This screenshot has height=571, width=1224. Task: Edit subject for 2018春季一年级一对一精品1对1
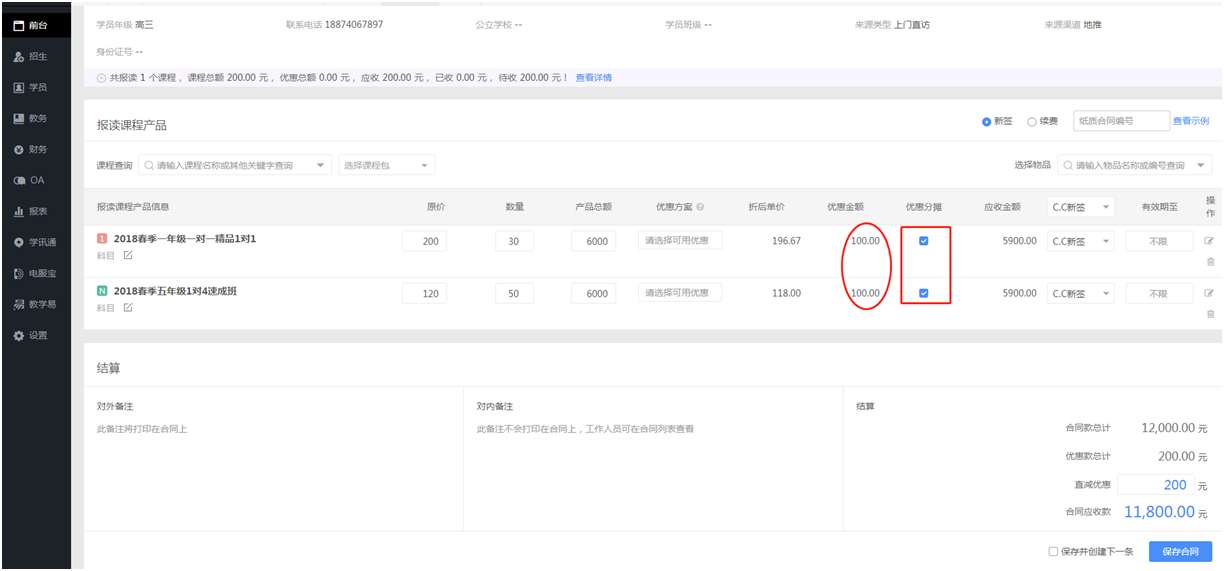click(128, 256)
